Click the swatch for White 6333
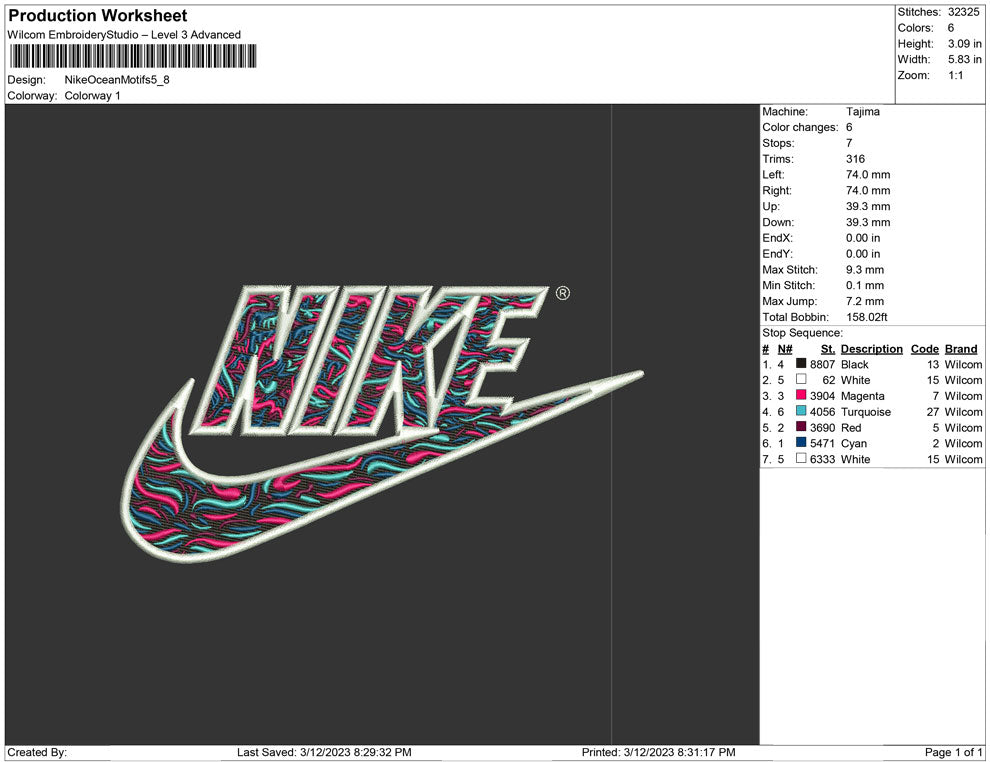This screenshot has width=990, height=762. click(x=801, y=458)
